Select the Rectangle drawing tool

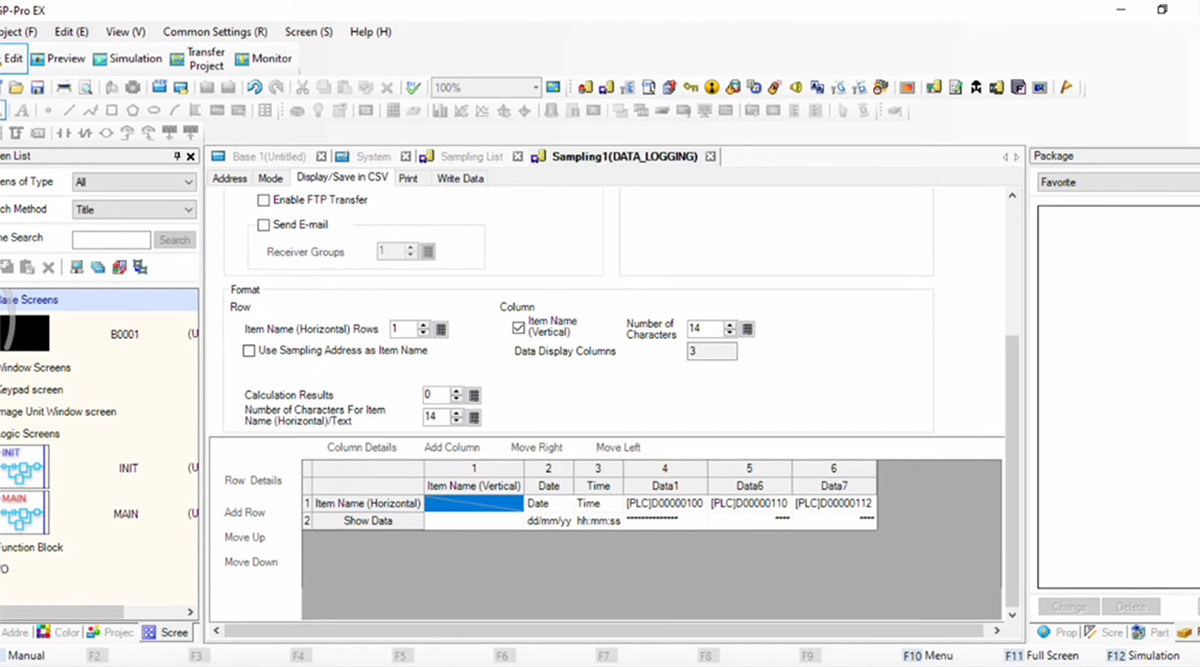(x=111, y=110)
